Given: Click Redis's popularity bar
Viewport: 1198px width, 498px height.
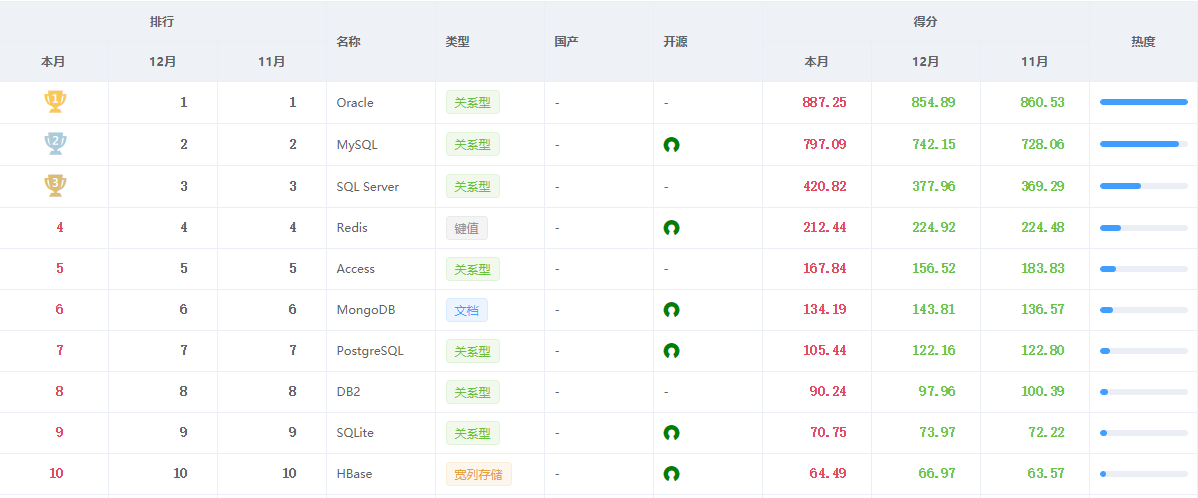Looking at the screenshot, I should [x=1144, y=228].
